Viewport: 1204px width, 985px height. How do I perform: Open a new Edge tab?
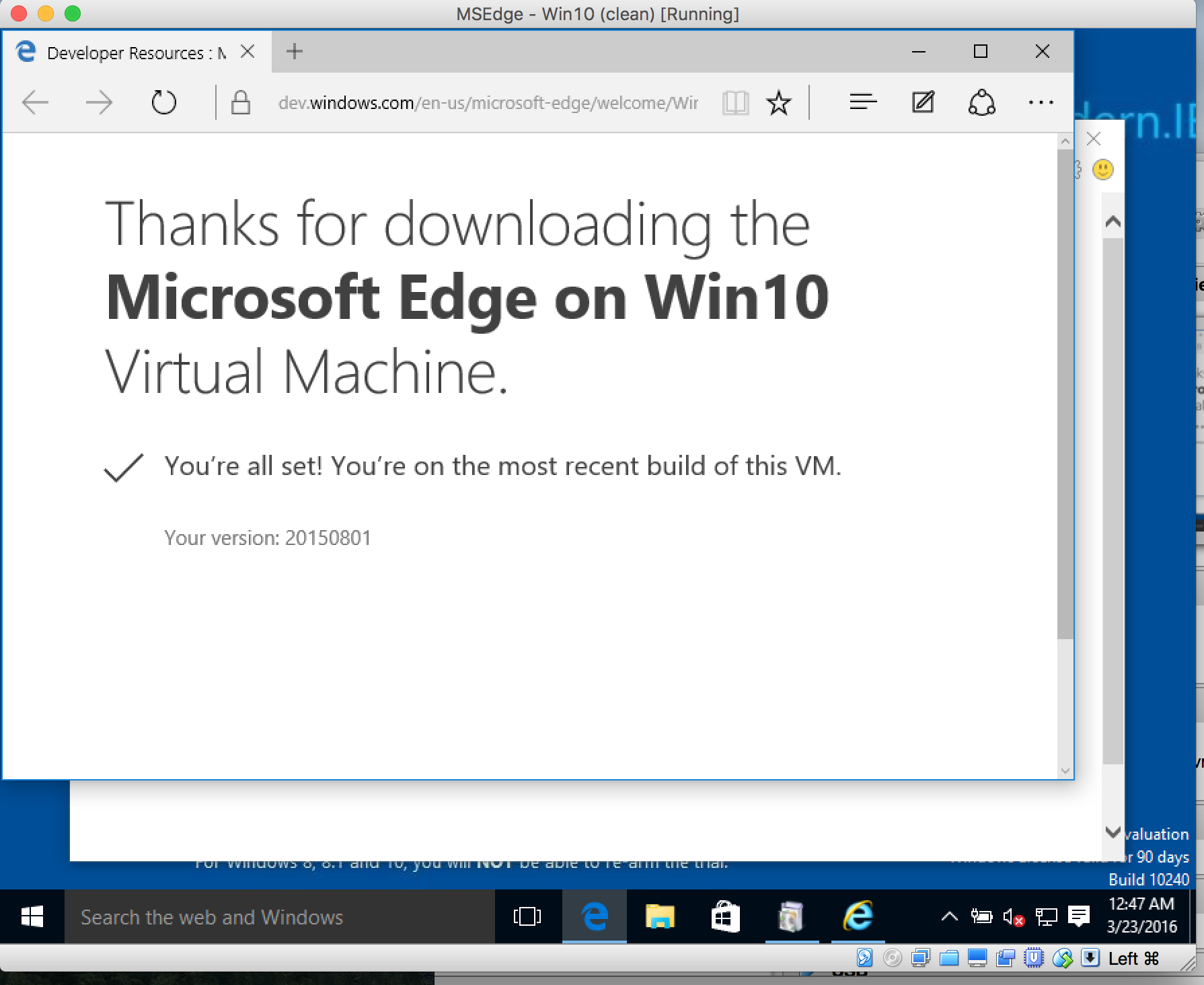pyautogui.click(x=294, y=51)
